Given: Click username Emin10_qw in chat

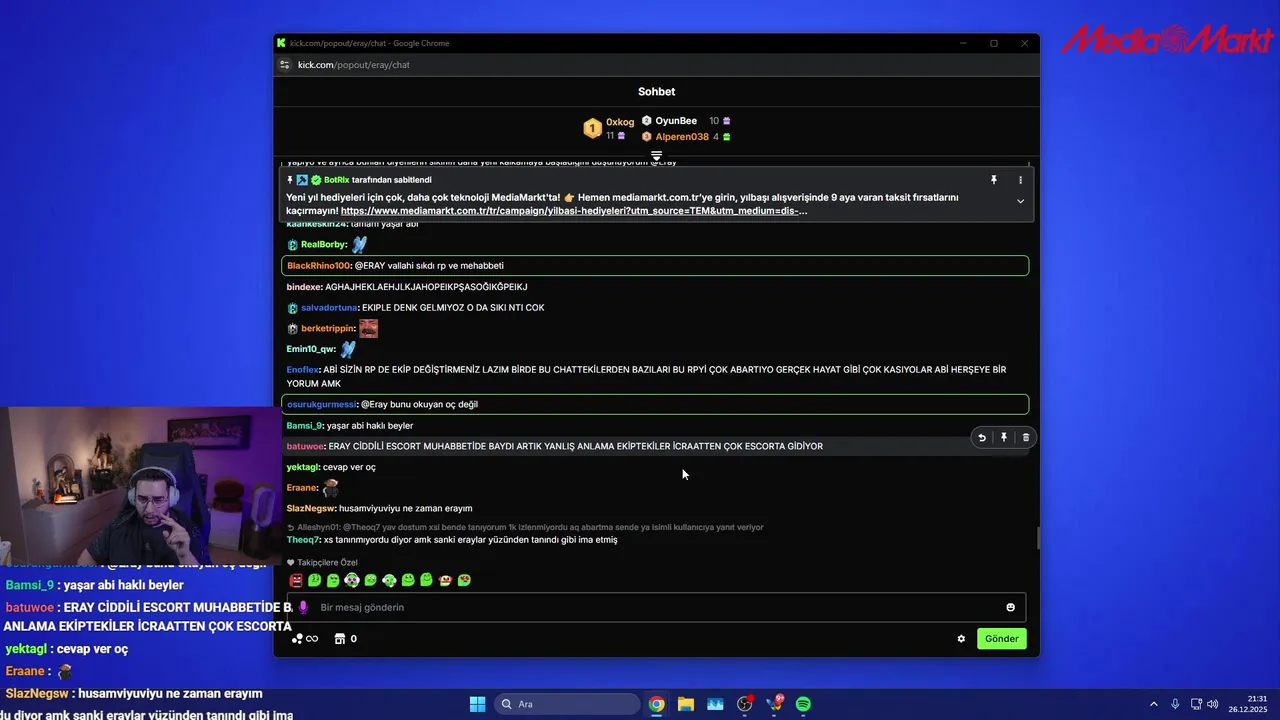Looking at the screenshot, I should coord(311,350).
